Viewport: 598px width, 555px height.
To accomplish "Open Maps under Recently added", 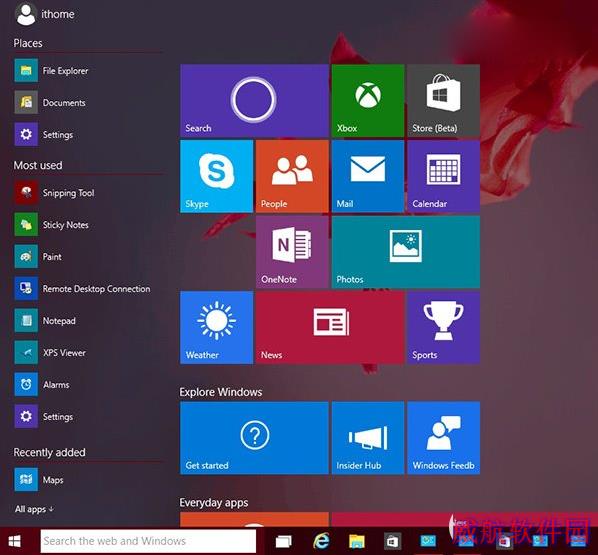I will coord(39,480).
